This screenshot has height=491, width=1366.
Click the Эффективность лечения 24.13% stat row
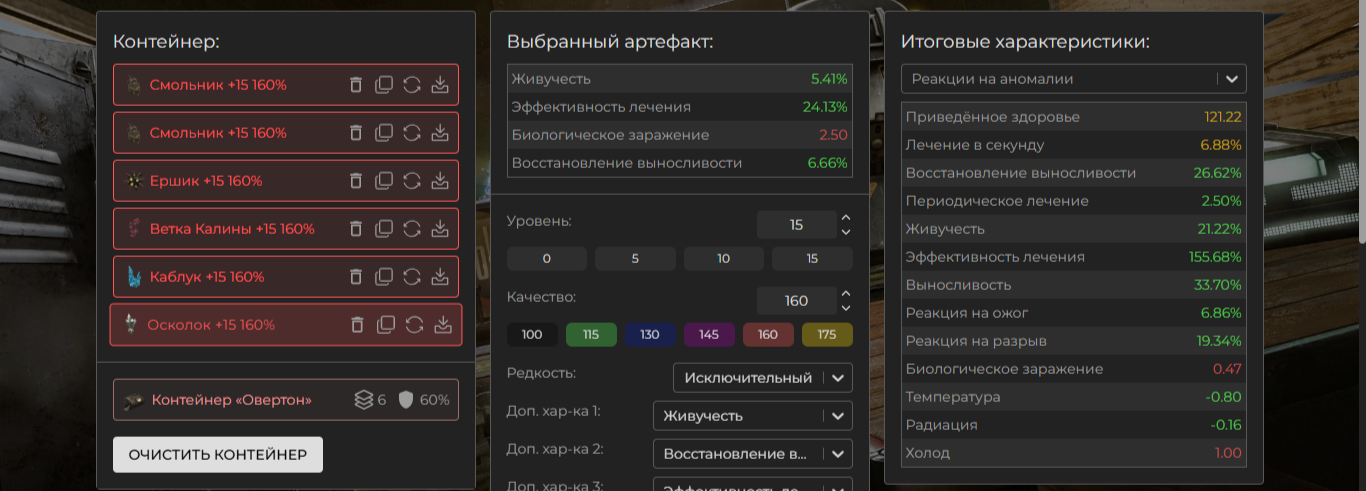[x=679, y=107]
